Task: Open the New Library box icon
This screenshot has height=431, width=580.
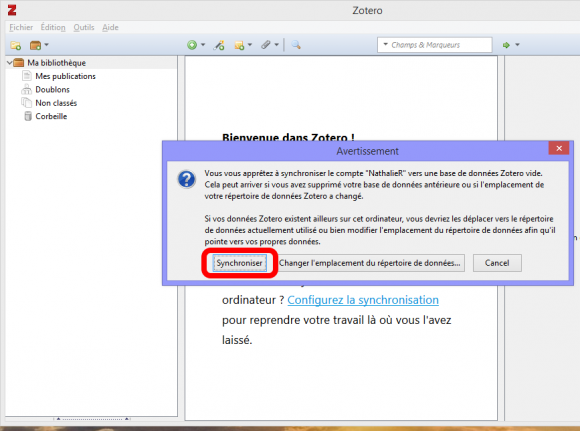Action: click(36, 46)
